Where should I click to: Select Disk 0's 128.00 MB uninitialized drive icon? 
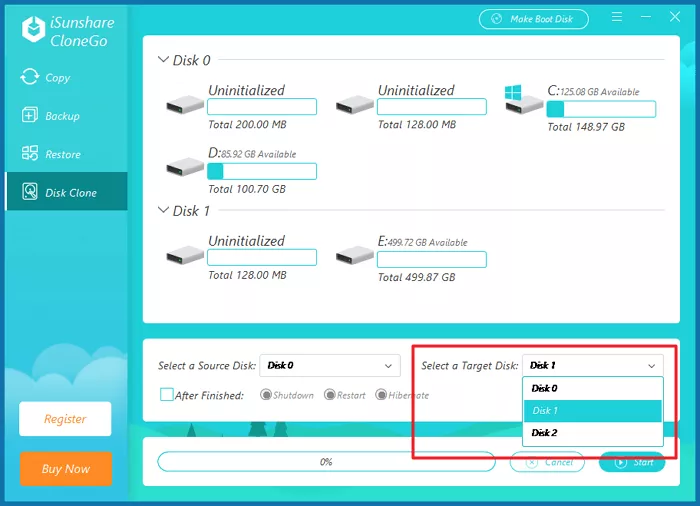[x=354, y=105]
